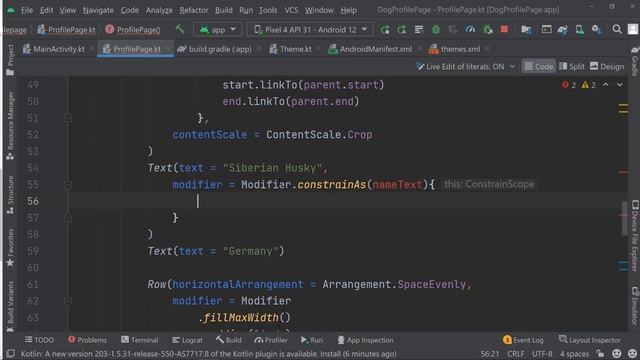Open the Event Log button
Screen dimensions: 640x360
click(x=523, y=340)
